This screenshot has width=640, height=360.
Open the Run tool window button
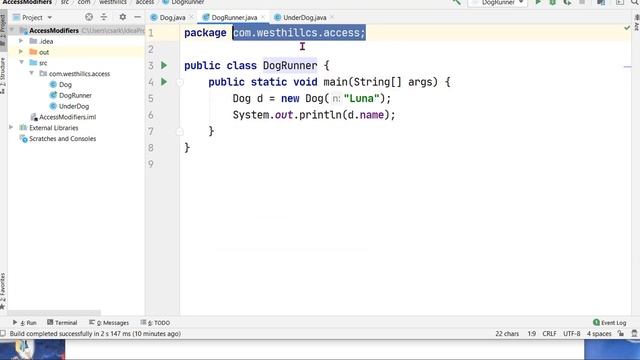pyautogui.click(x=25, y=322)
